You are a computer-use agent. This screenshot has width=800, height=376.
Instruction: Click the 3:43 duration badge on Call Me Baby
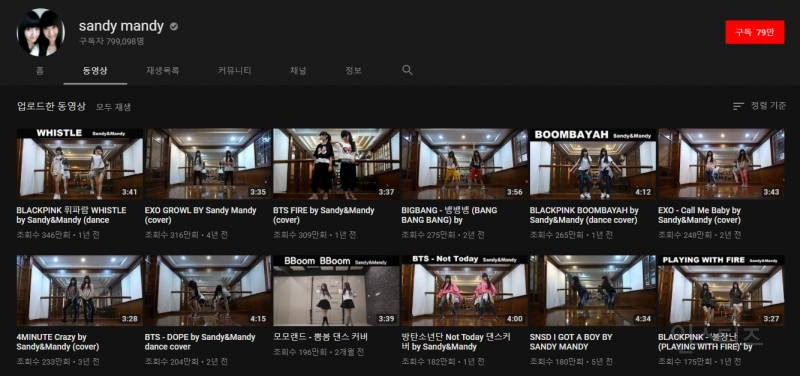tap(770, 192)
